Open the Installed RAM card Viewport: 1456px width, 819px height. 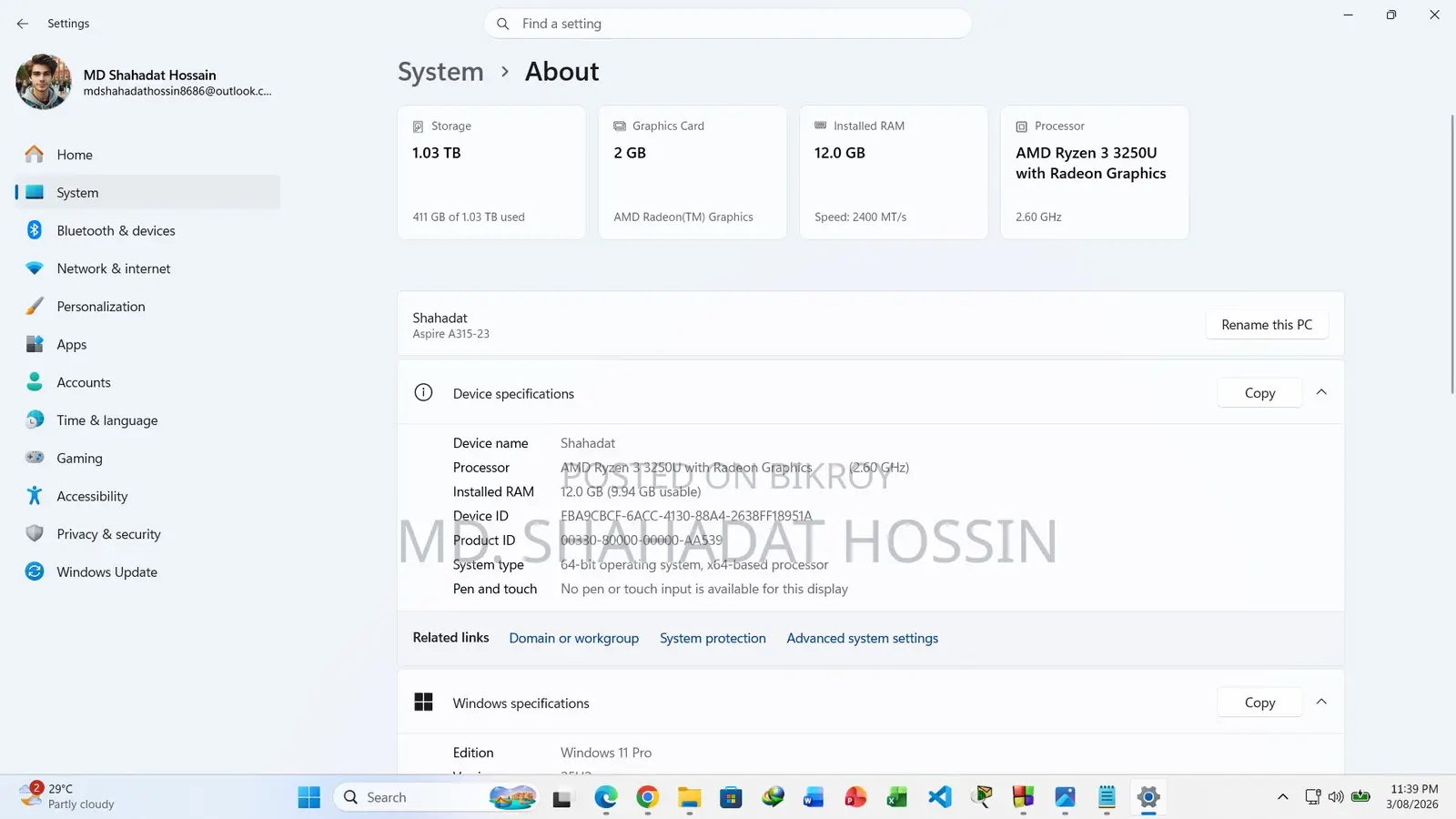click(894, 172)
